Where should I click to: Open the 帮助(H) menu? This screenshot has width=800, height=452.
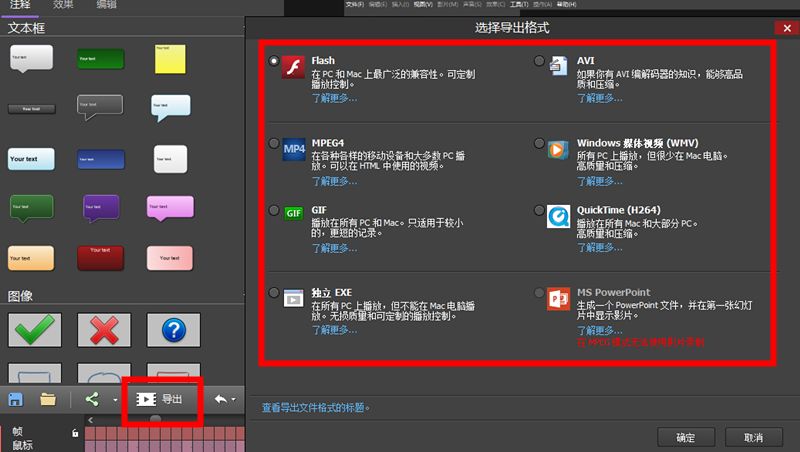point(566,4)
